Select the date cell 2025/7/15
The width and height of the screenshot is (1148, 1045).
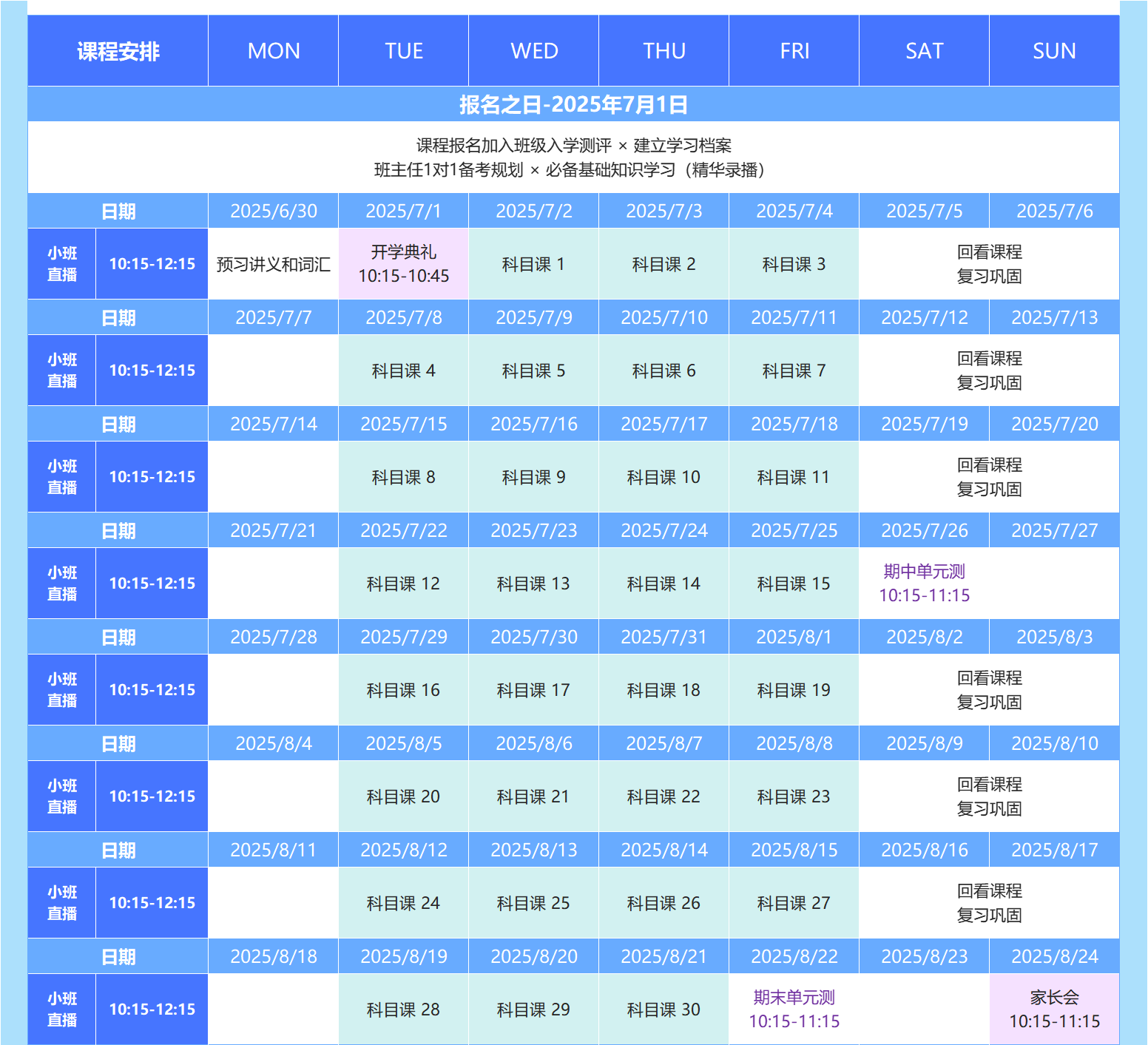click(x=403, y=424)
